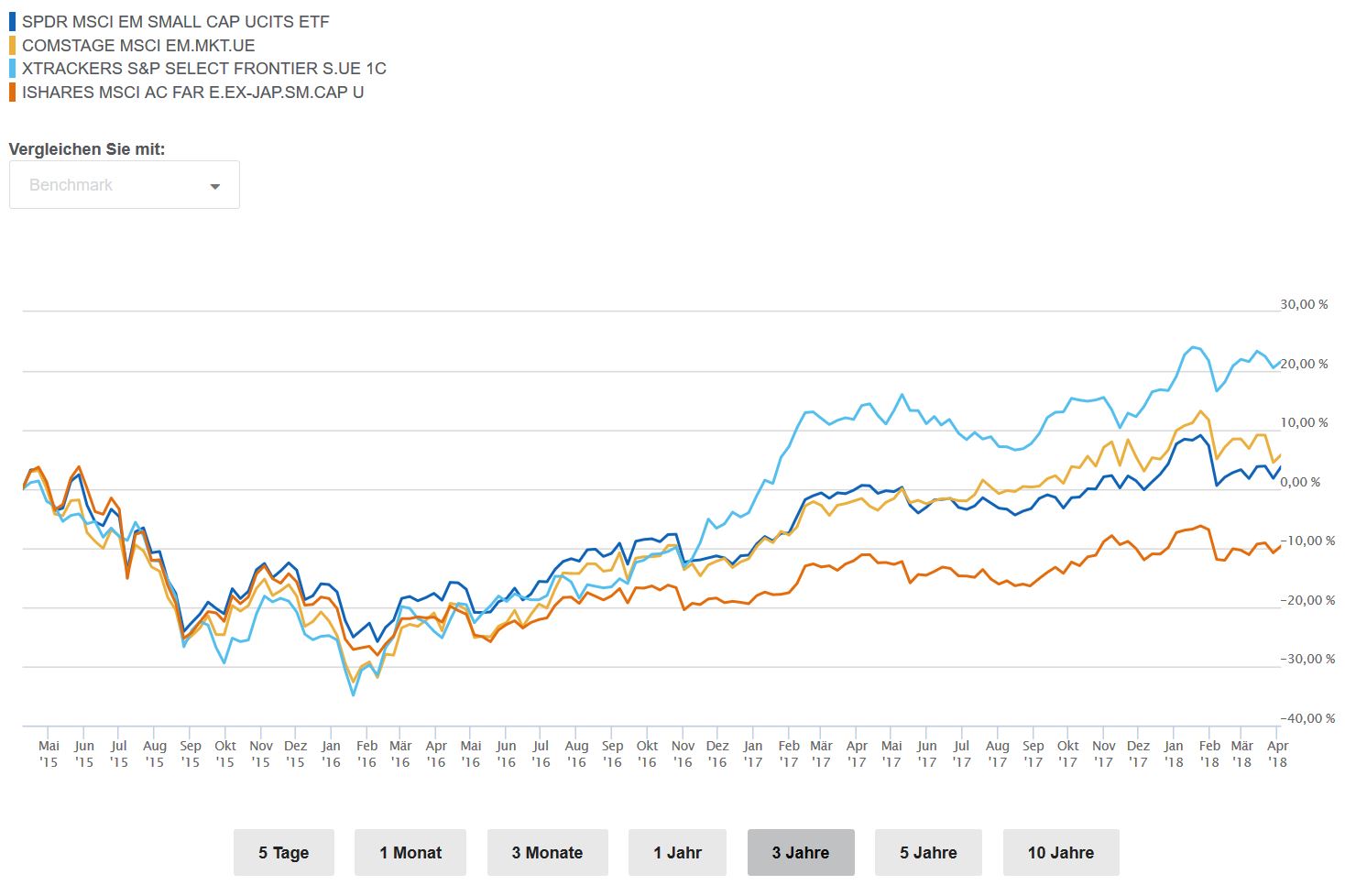The image size is (1345, 896).
Task: Click the orange iShares legend swatch
Action: click(12, 92)
